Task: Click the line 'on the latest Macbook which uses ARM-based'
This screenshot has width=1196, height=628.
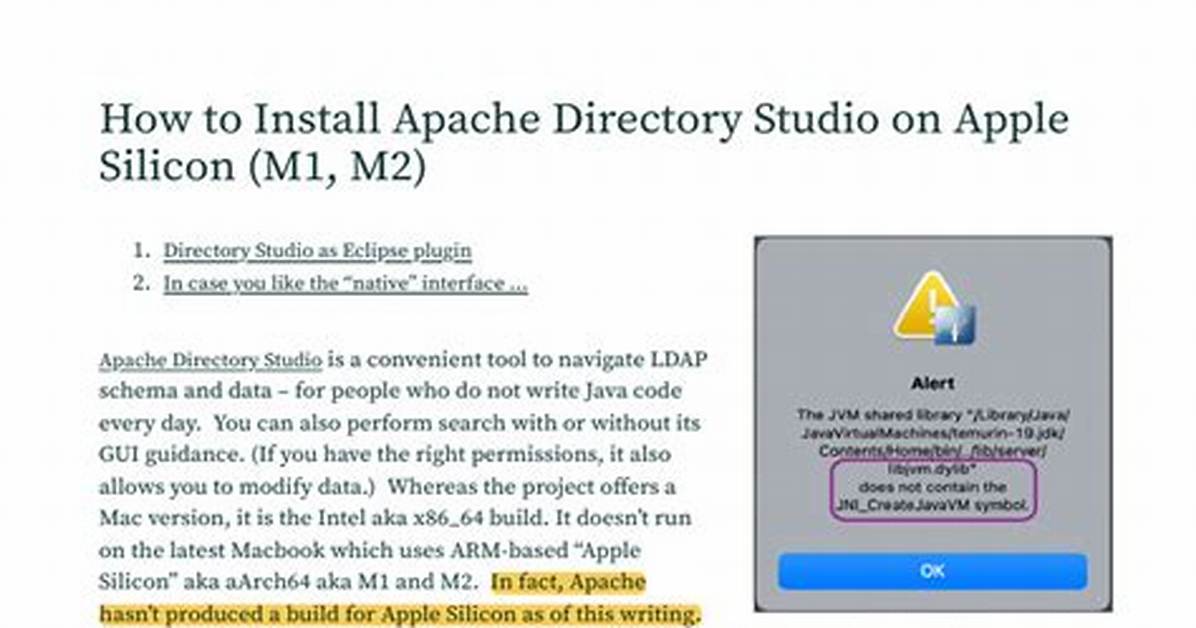Action: (x=370, y=550)
